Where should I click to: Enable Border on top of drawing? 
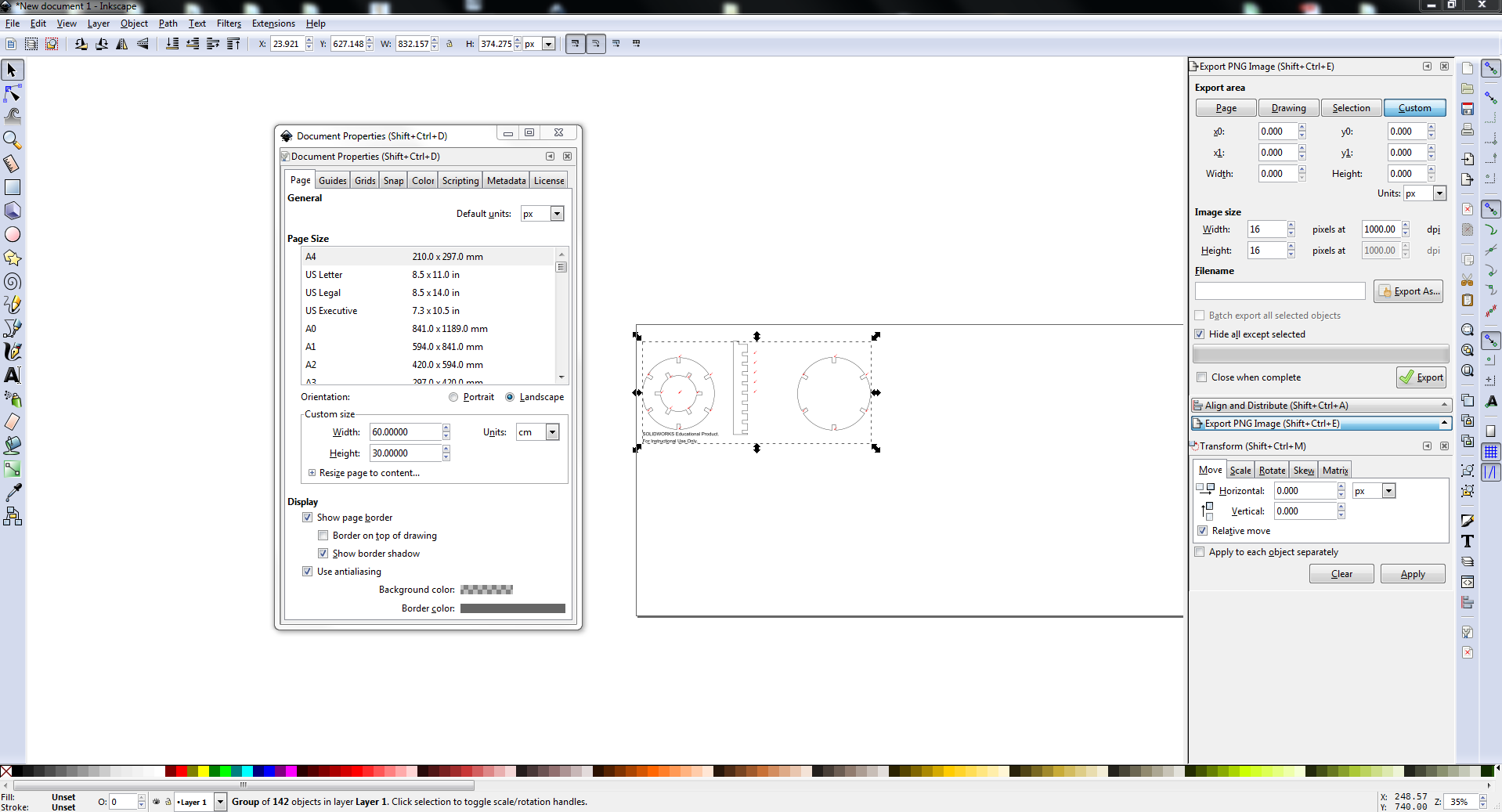click(x=323, y=536)
